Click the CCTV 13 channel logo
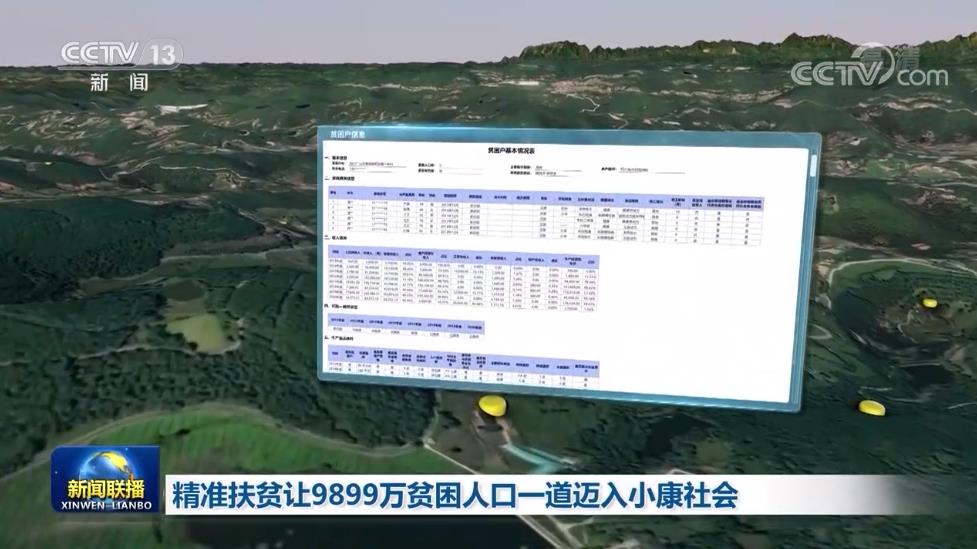This screenshot has width=977, height=549. point(120,52)
